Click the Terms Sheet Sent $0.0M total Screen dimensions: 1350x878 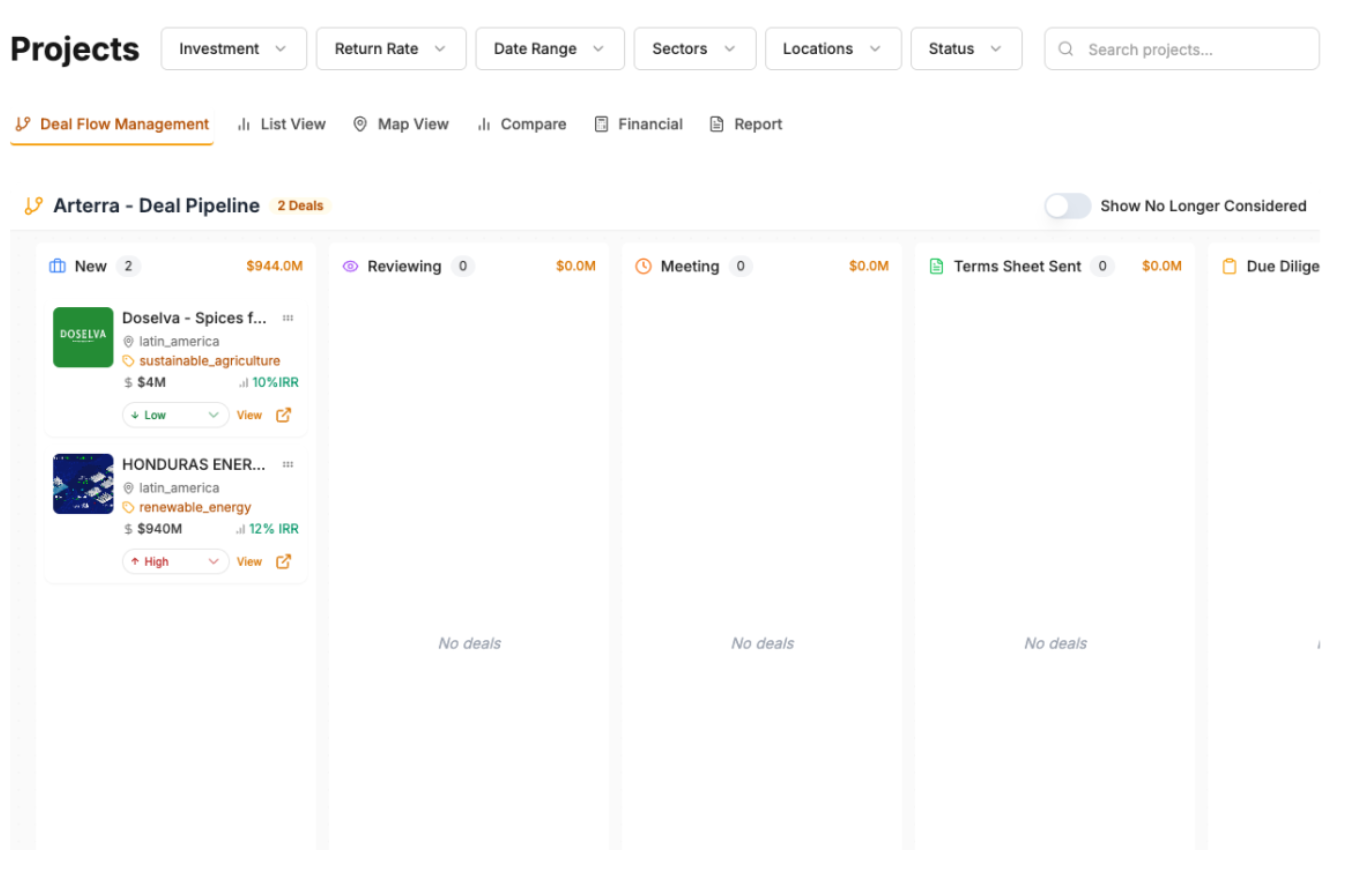(x=1162, y=266)
